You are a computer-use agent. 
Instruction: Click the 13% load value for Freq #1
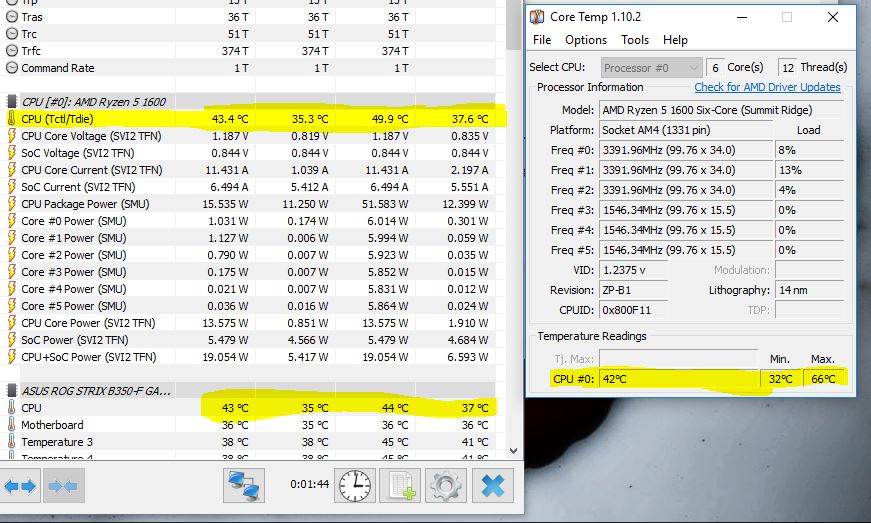click(809, 170)
